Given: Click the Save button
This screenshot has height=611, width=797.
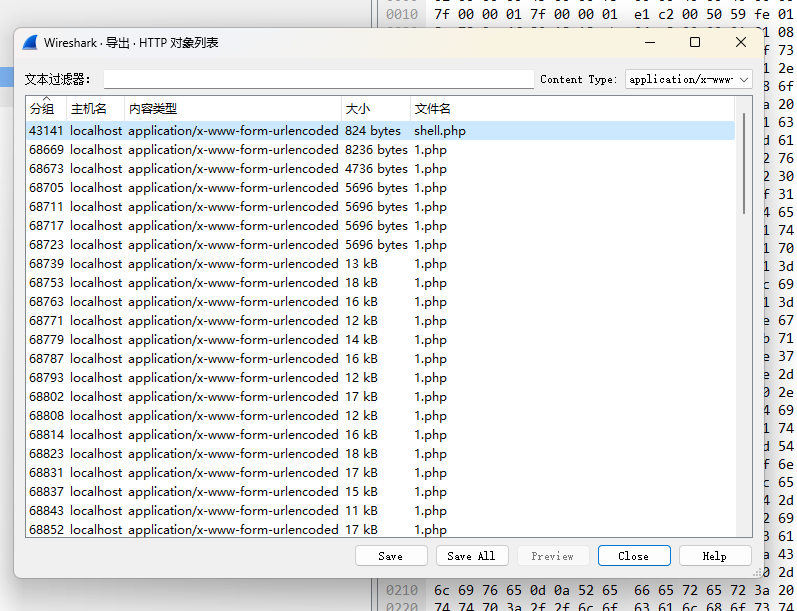Looking at the screenshot, I should click(x=391, y=556).
